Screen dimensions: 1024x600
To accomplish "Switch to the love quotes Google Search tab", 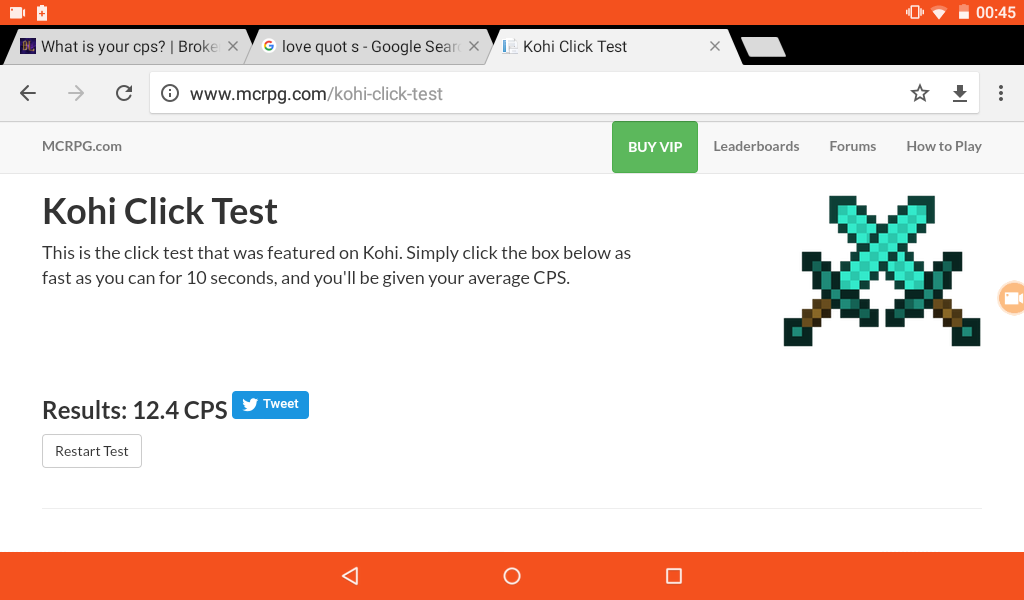I will tap(362, 46).
